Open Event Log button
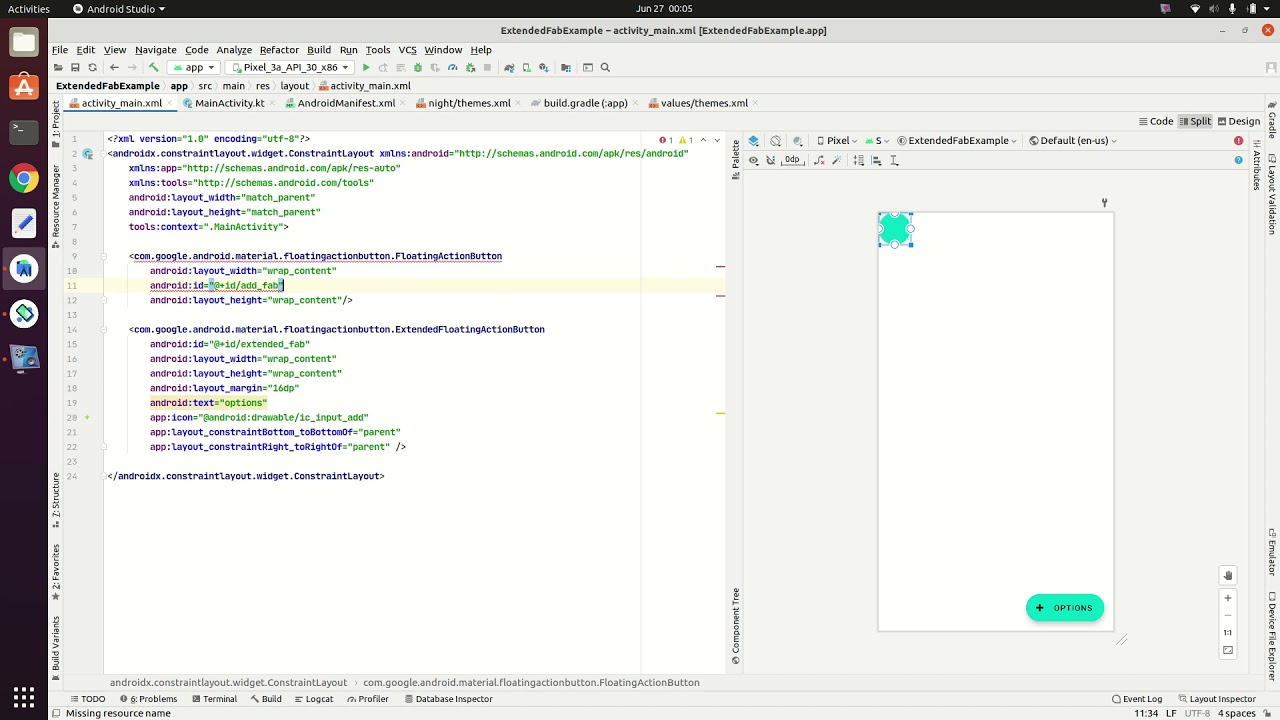This screenshot has width=1280, height=720. [1137, 699]
